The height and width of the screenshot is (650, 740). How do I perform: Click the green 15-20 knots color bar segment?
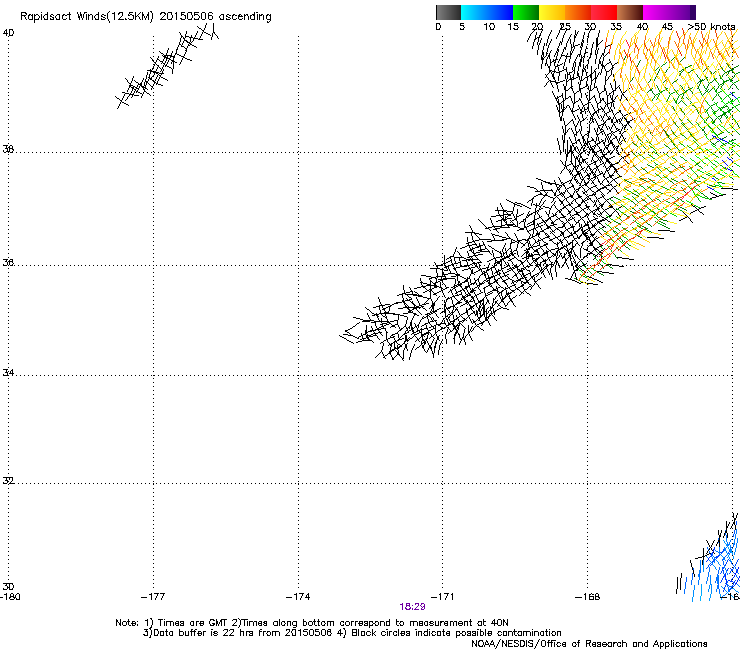pyautogui.click(x=526, y=12)
